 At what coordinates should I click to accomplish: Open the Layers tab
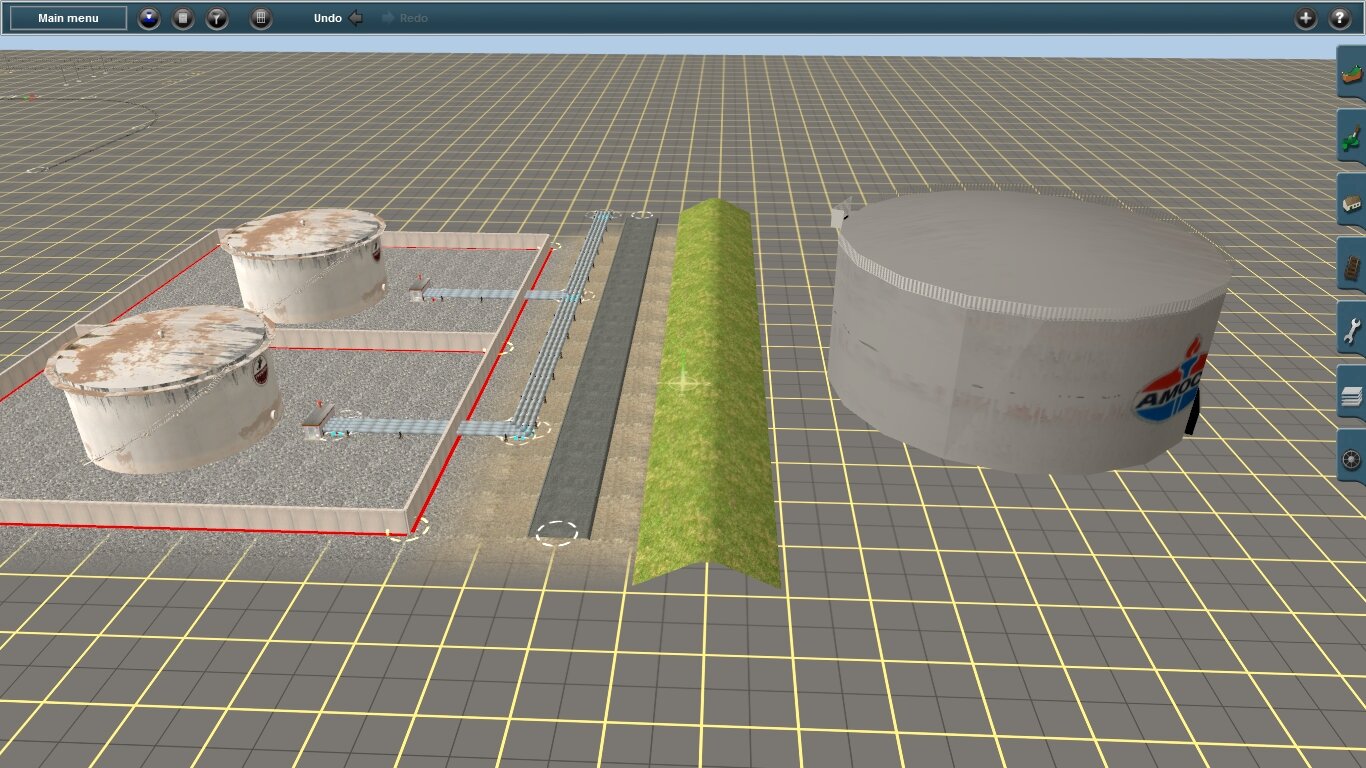click(1351, 394)
